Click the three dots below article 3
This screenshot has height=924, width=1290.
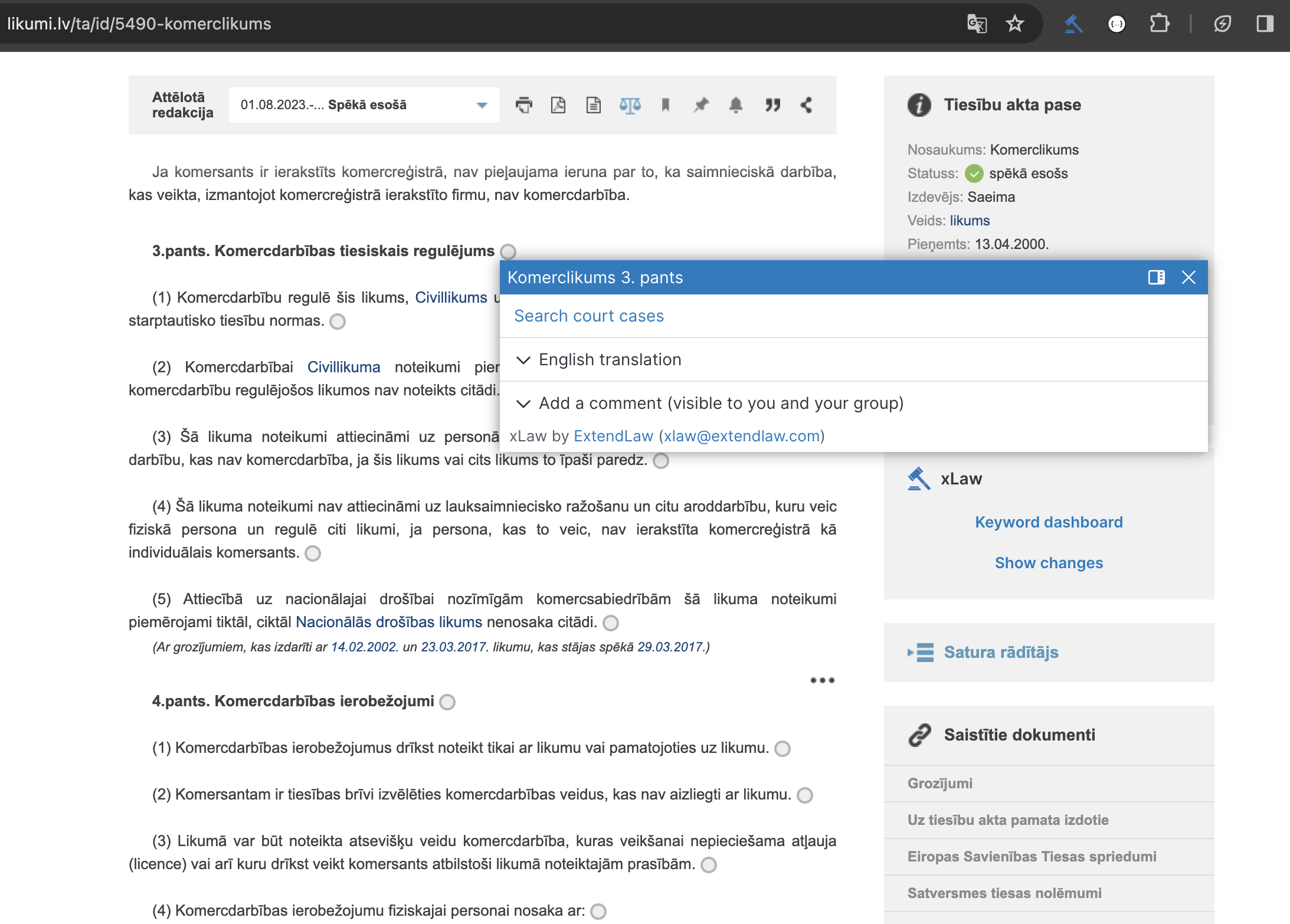pos(823,680)
